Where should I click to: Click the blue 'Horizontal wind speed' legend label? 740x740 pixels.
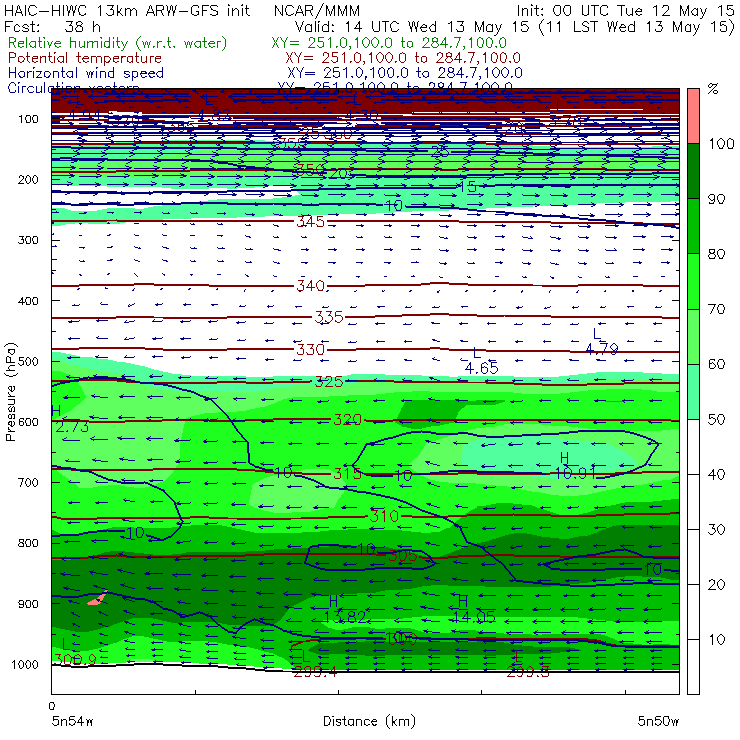pyautogui.click(x=86, y=73)
